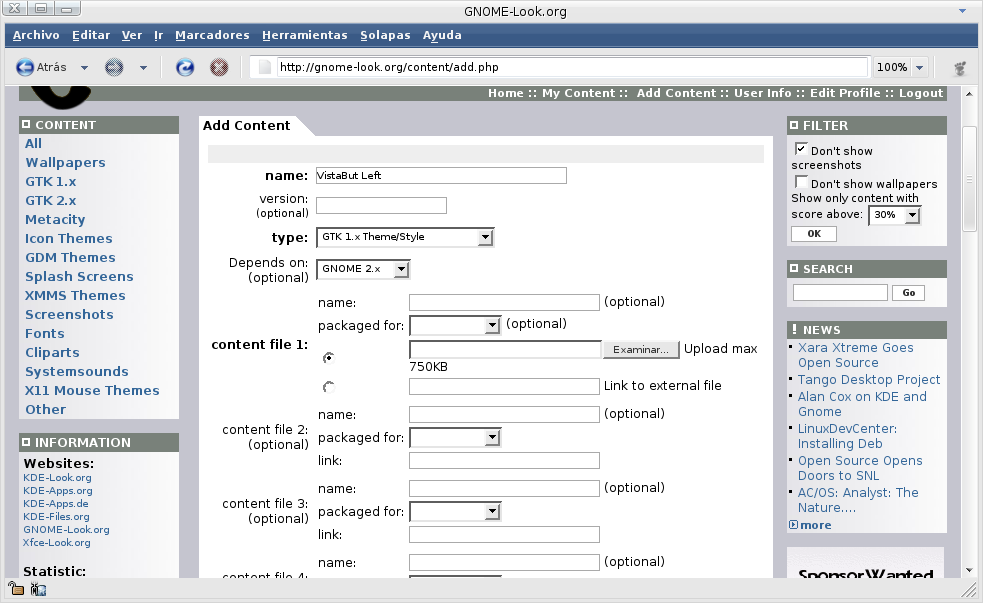Open the GDM Themes category link

(x=70, y=258)
